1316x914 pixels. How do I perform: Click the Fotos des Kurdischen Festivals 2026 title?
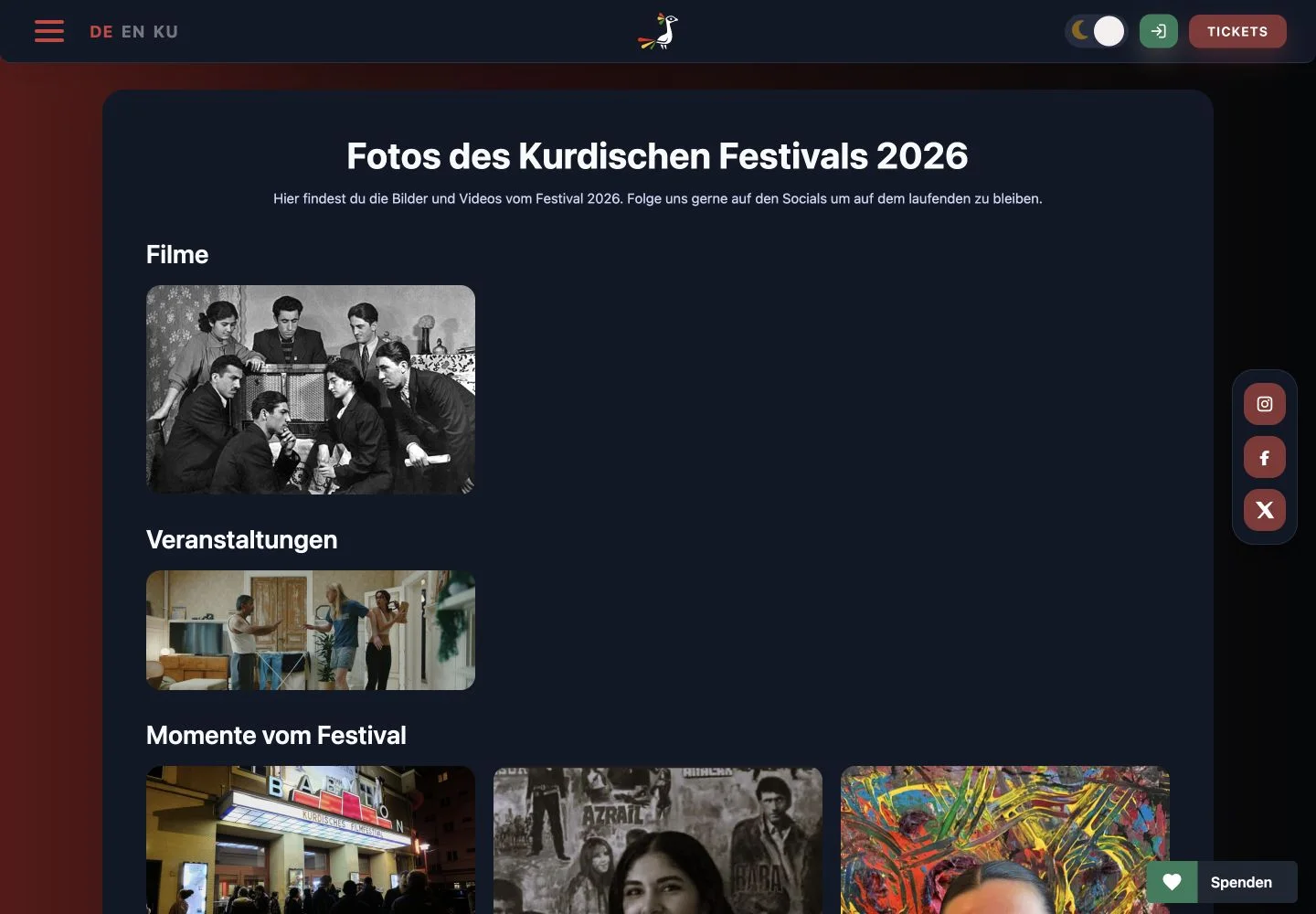[x=657, y=156]
